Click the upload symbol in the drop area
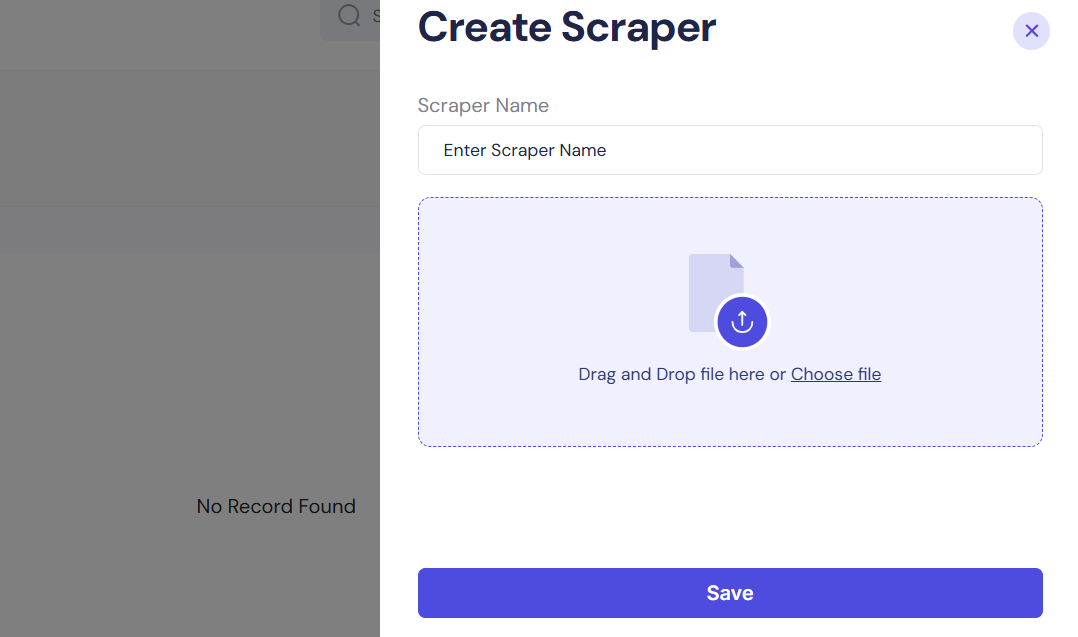 [x=742, y=322]
